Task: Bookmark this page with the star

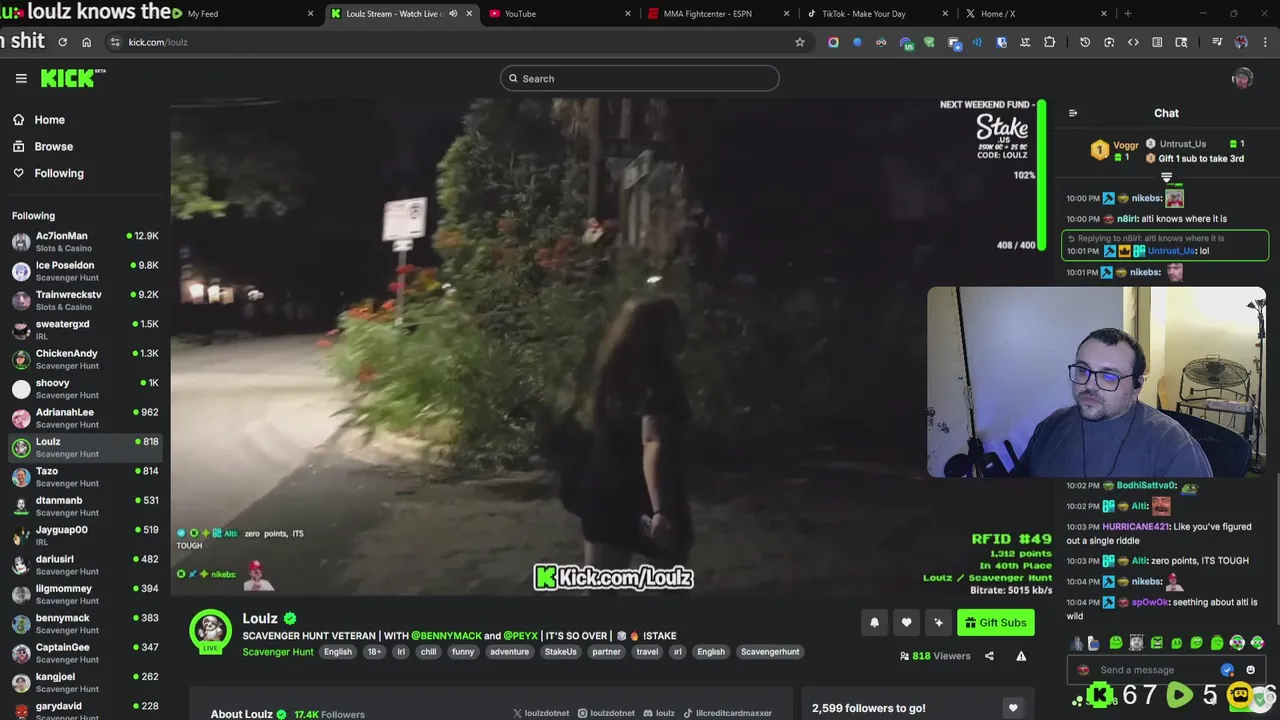Action: tap(799, 42)
